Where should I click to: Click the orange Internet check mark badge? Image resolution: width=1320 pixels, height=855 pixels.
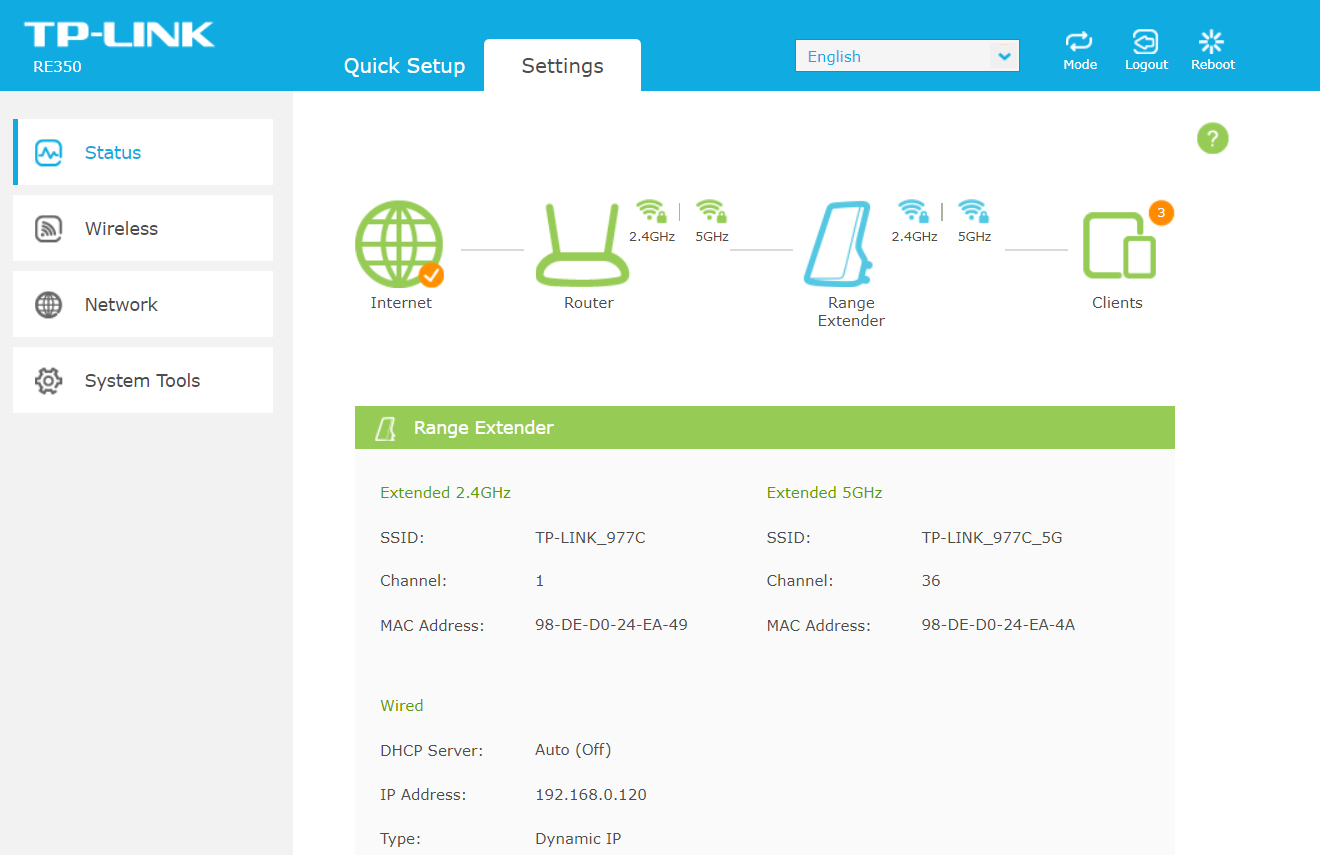click(x=431, y=275)
